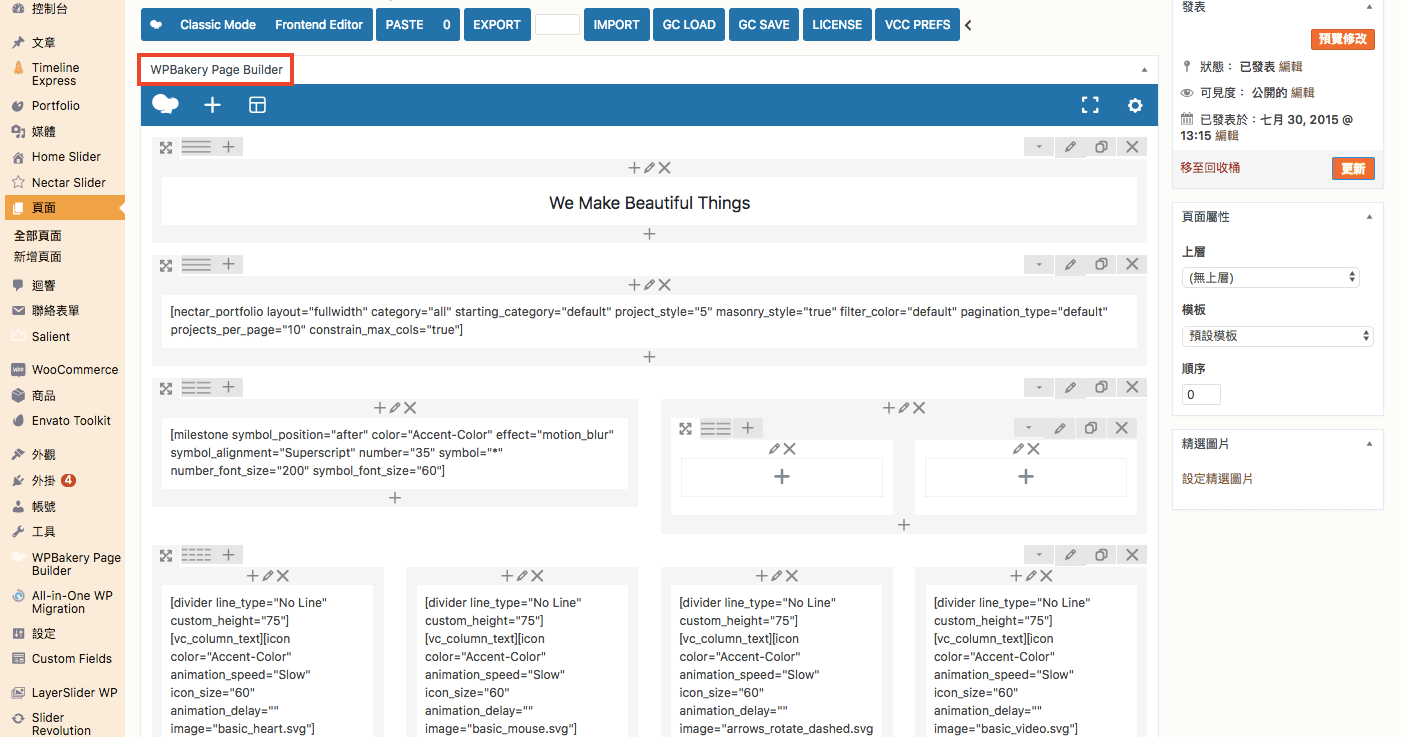Open the Templates layout icon in blue toolbar

[257, 105]
